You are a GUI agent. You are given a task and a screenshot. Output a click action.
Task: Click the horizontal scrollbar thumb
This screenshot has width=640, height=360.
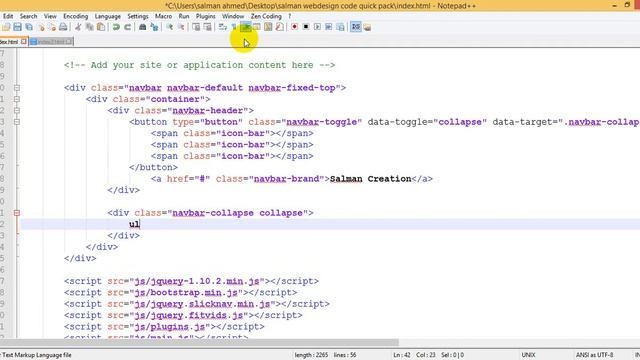click(199, 342)
